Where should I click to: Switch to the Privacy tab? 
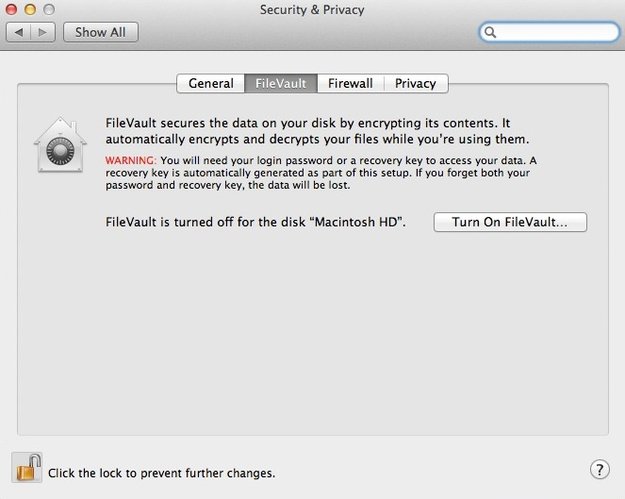tap(416, 83)
